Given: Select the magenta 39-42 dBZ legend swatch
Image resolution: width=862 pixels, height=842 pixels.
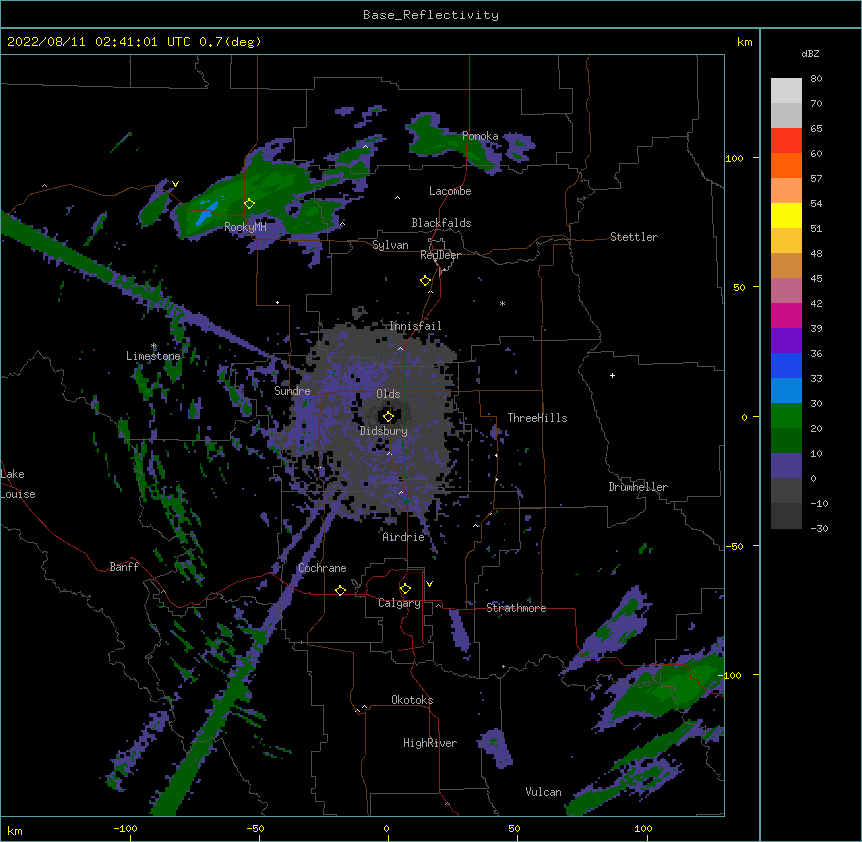Looking at the screenshot, I should point(786,315).
